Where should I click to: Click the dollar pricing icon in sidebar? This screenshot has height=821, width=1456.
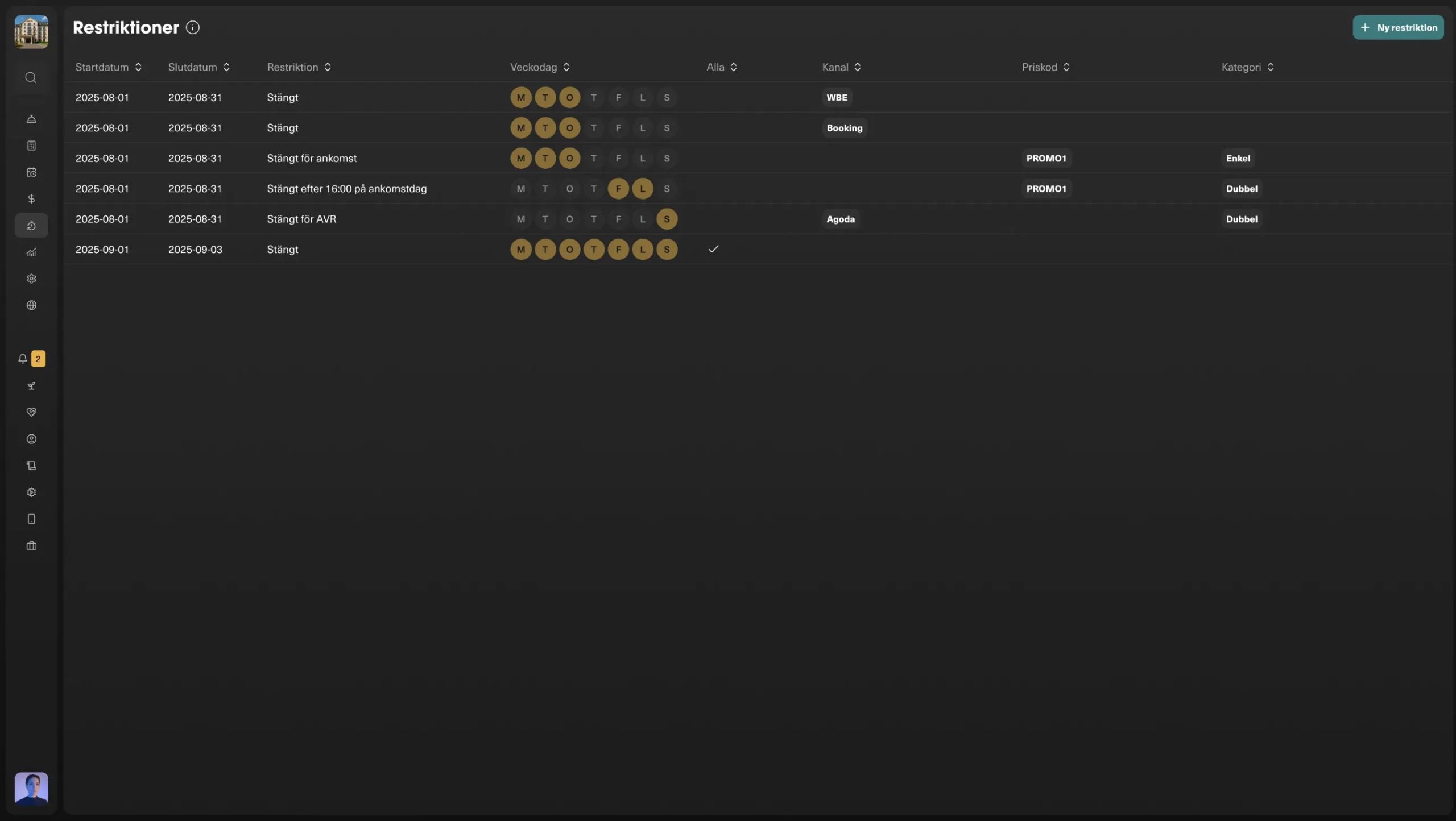click(31, 198)
